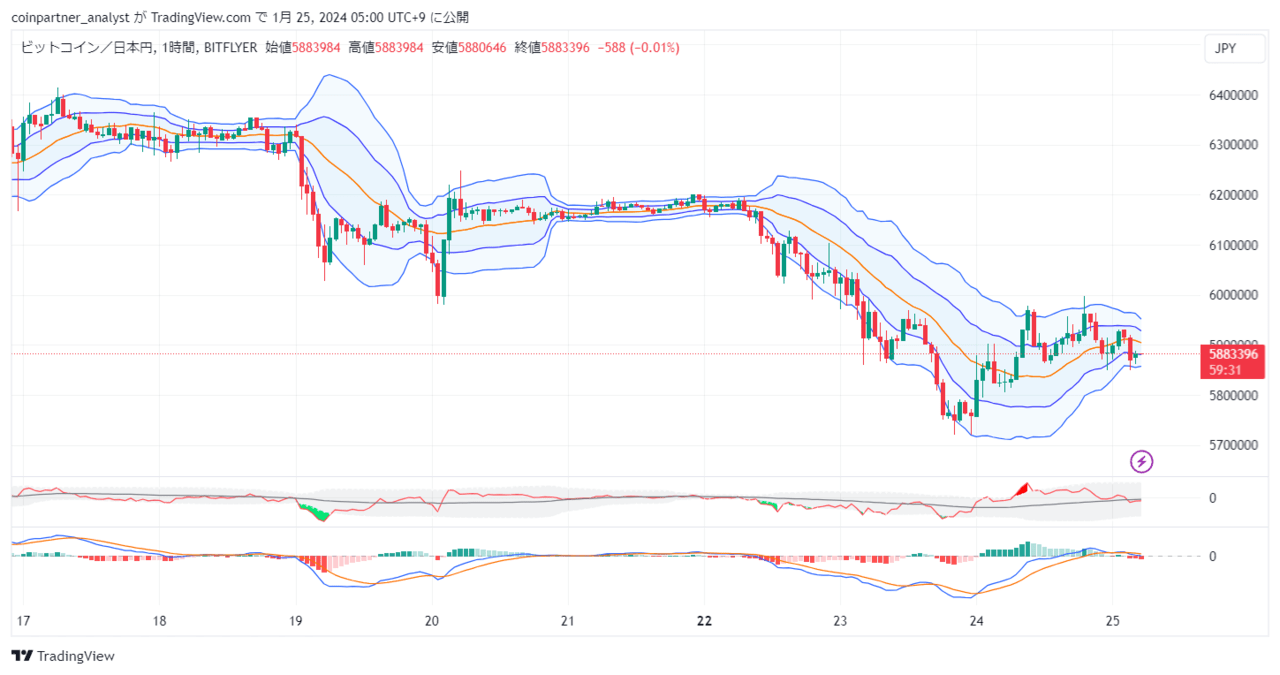
Task: Select bold date 22 on time axis
Action: [x=704, y=621]
